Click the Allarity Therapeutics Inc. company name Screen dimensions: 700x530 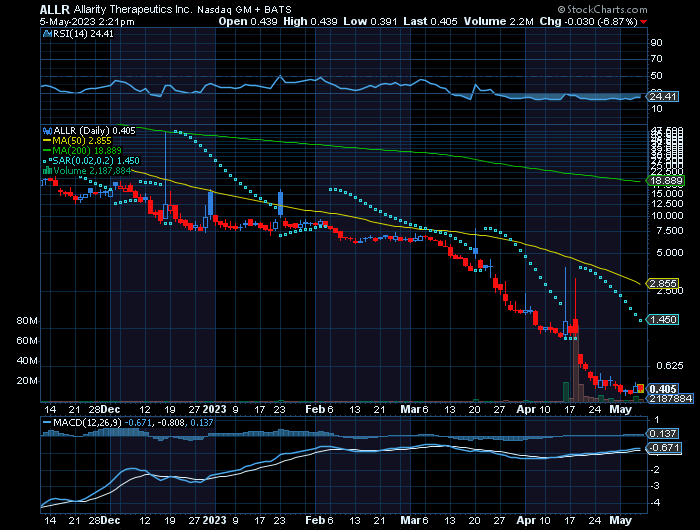point(133,9)
